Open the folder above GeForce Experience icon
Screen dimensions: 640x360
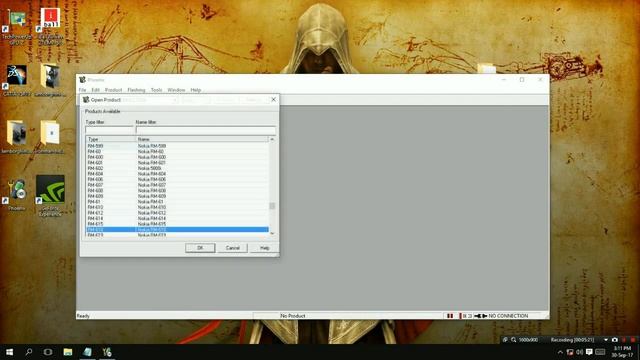pos(50,137)
